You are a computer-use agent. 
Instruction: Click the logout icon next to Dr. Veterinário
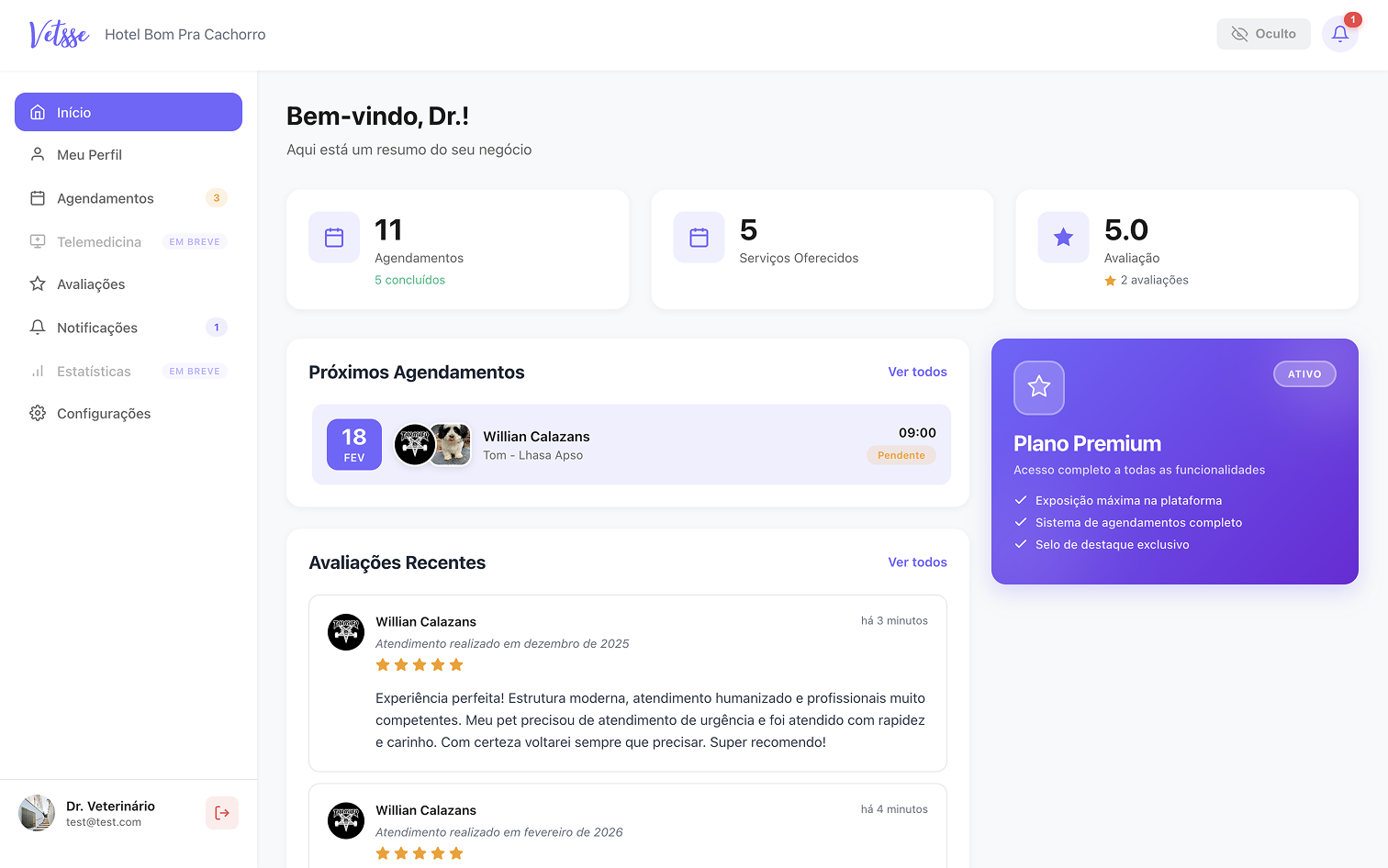coord(221,813)
